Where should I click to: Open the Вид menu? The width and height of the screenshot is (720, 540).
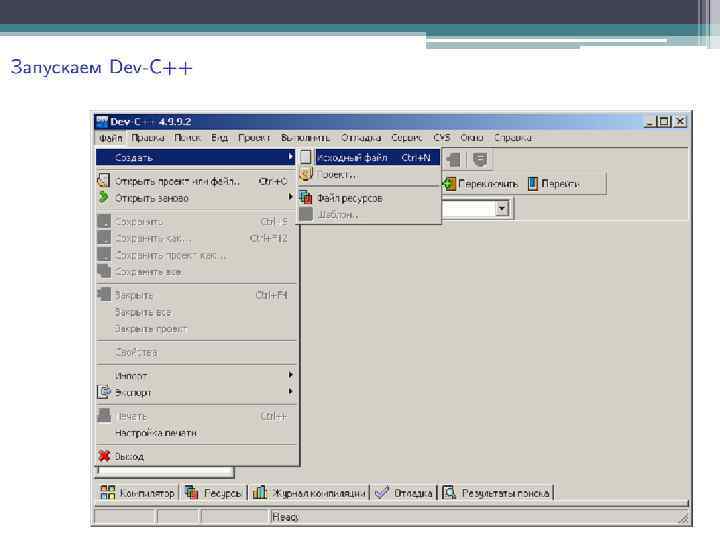(219, 138)
